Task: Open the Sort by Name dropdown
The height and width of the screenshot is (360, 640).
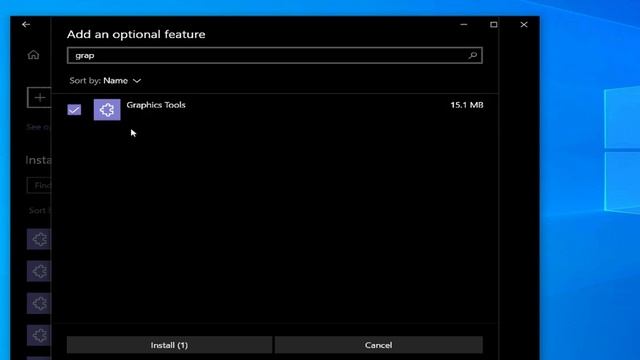Action: (105, 80)
